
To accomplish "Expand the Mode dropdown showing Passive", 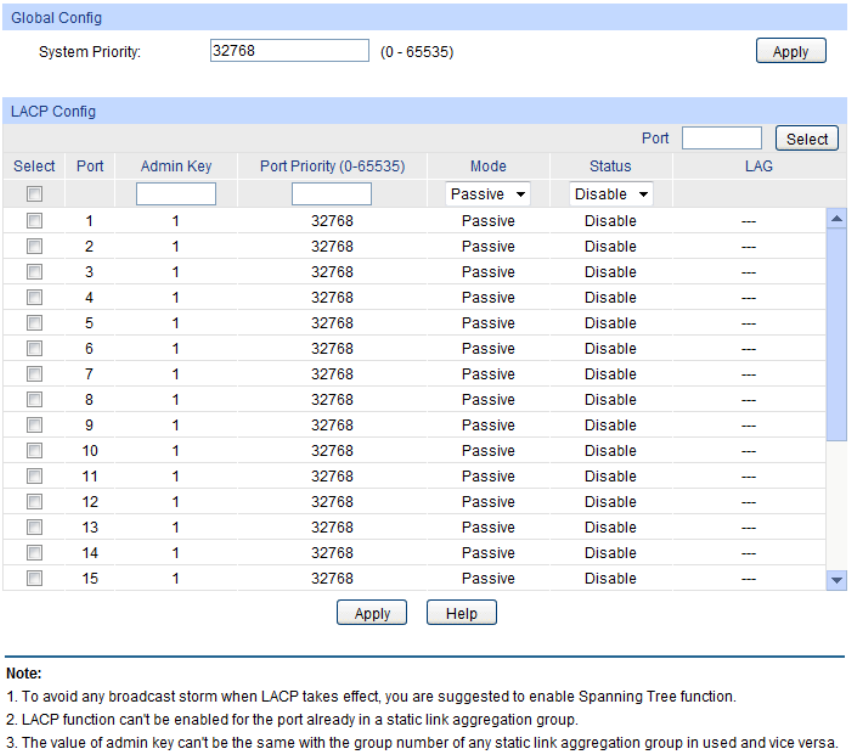I will point(488,194).
